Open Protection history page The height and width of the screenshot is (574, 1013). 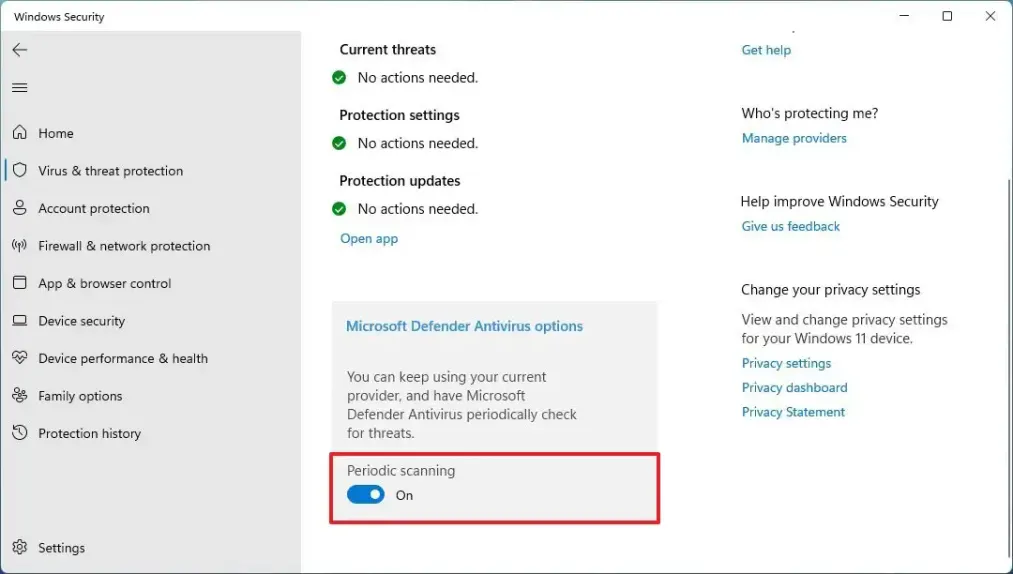pyautogui.click(x=89, y=433)
